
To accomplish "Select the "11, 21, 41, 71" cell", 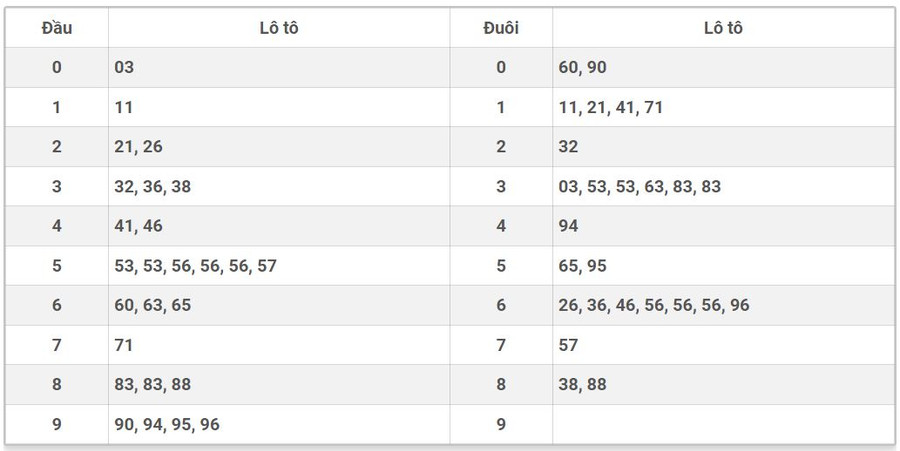I will tap(611, 107).
